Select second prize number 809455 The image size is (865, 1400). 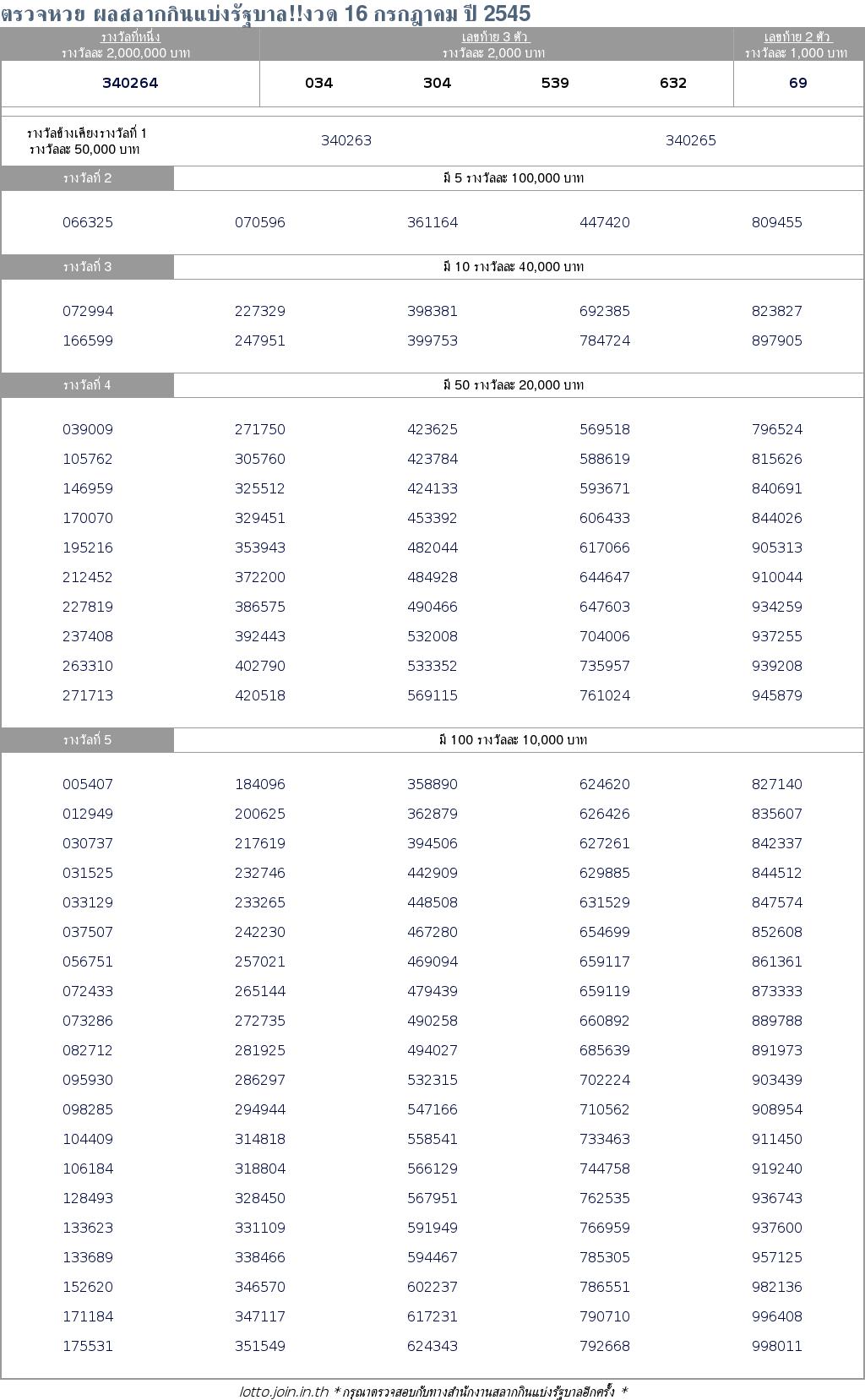coord(777,222)
